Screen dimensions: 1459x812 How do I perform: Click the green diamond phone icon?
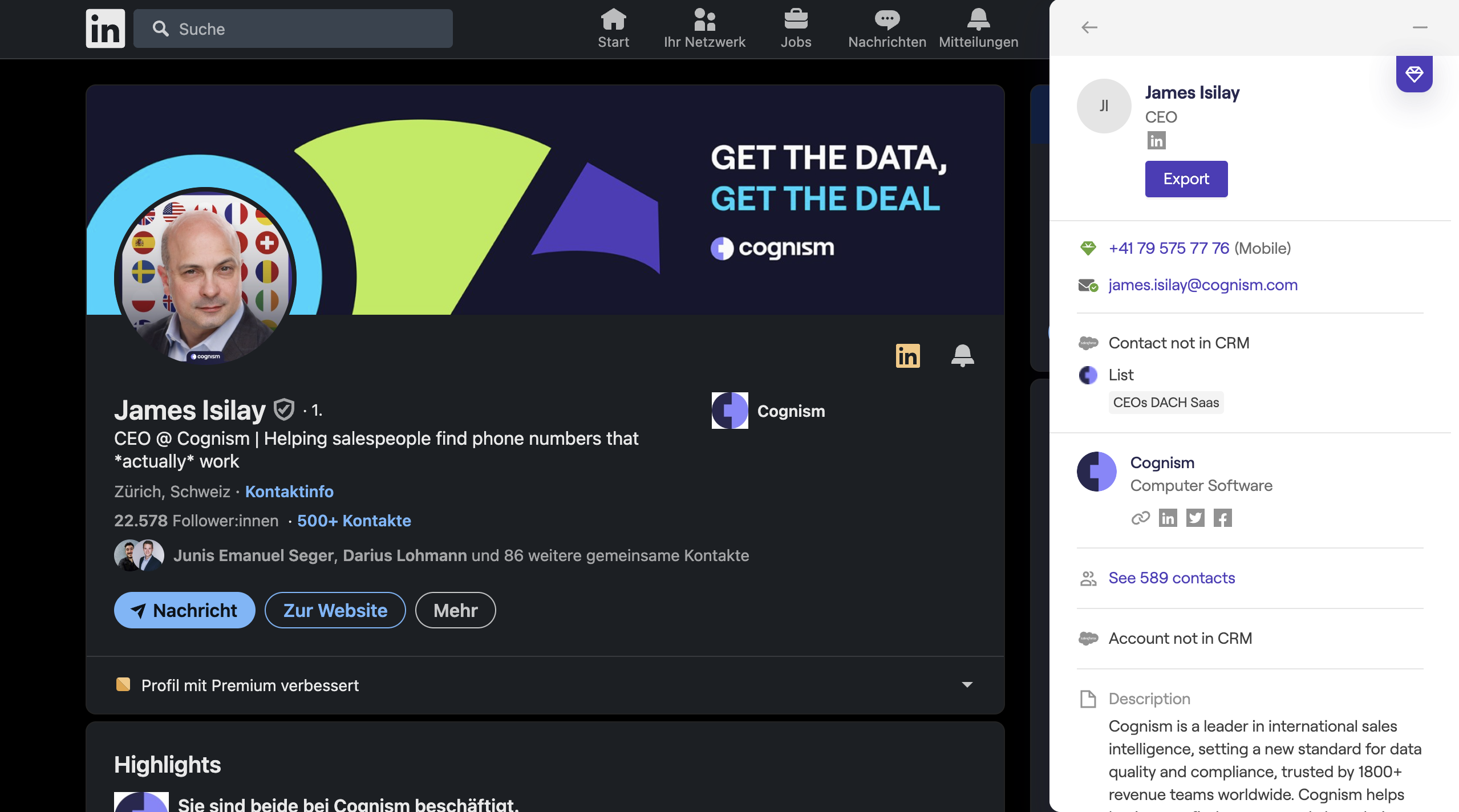[x=1088, y=249]
